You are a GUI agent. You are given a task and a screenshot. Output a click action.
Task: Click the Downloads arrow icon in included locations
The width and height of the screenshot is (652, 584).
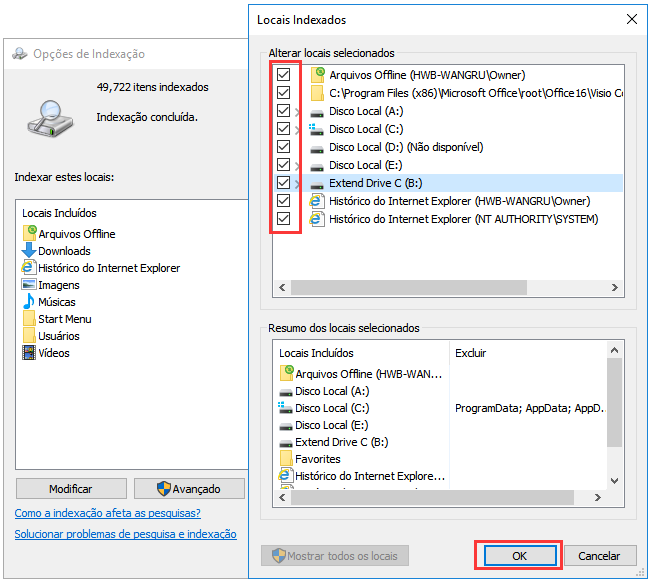29,251
